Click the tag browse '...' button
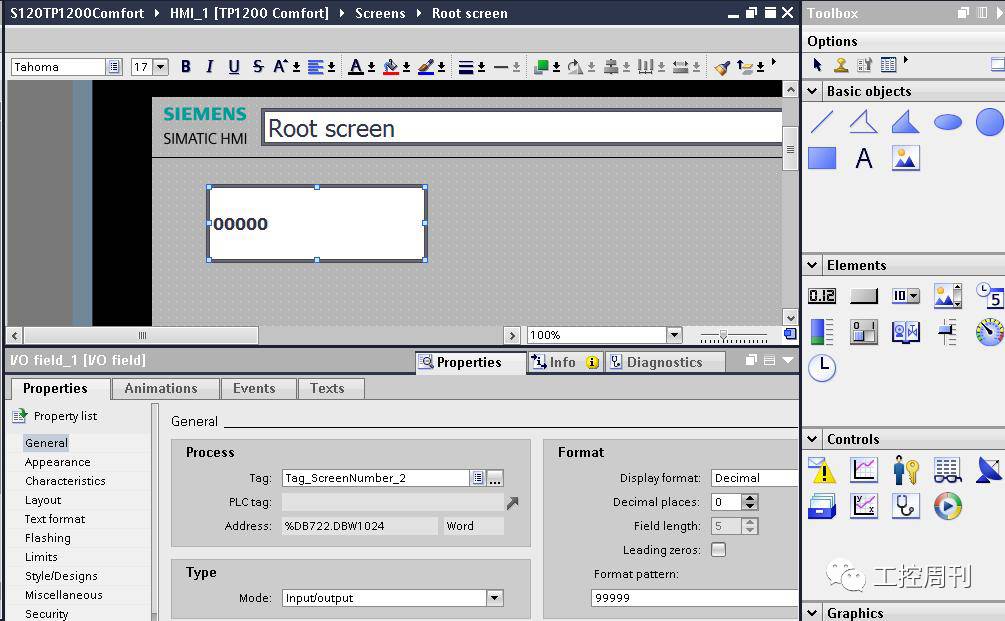 [495, 478]
